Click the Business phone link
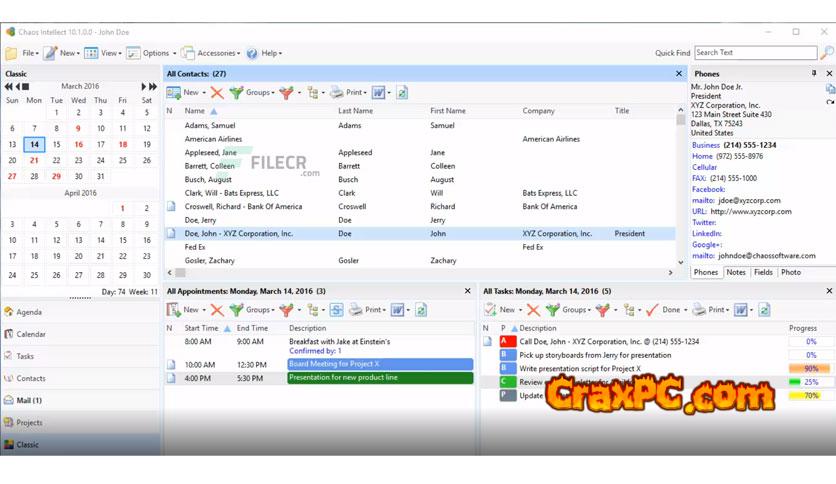The image size is (836, 484). click(706, 145)
